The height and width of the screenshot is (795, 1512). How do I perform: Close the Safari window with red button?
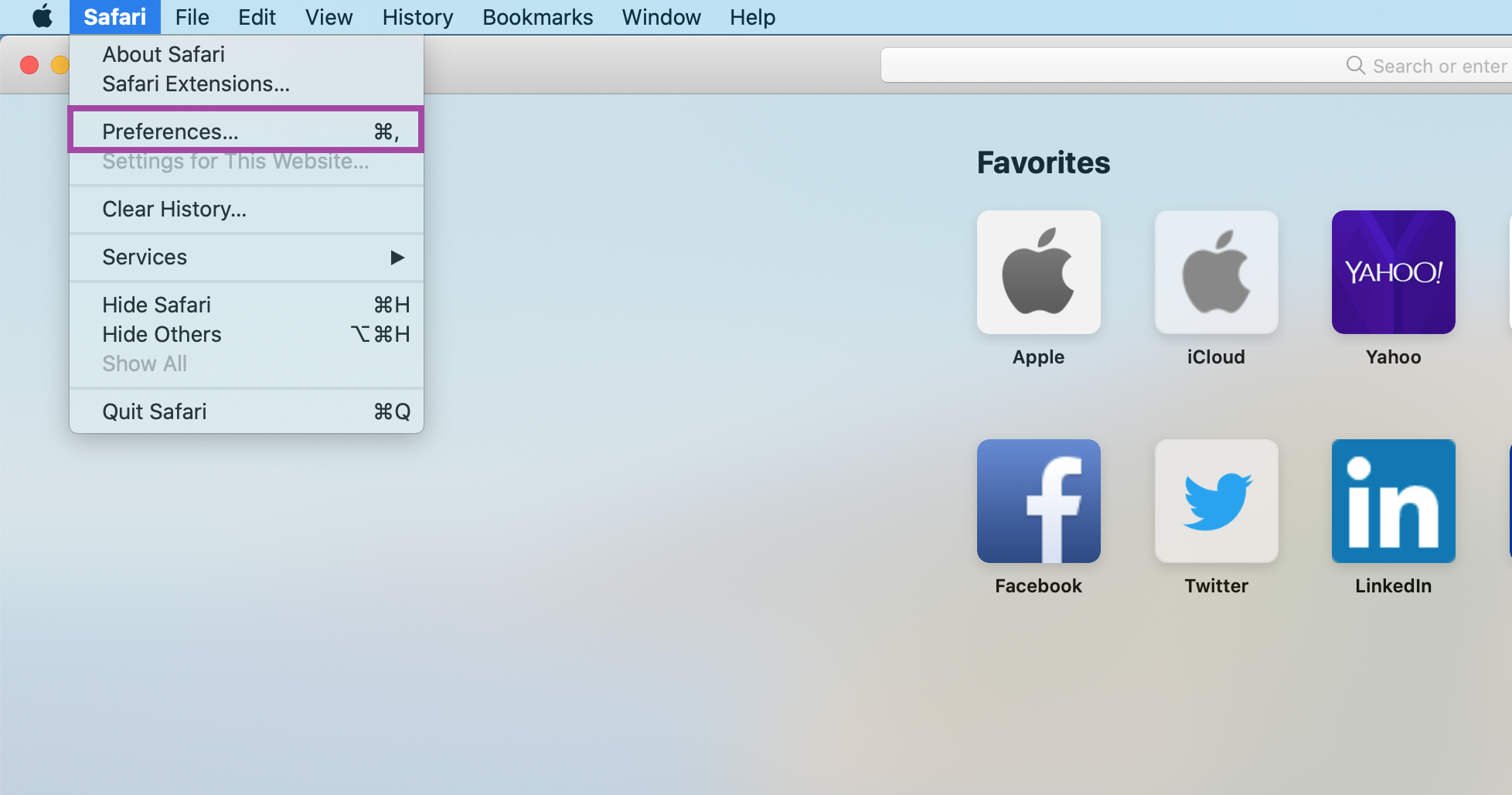pos(29,65)
